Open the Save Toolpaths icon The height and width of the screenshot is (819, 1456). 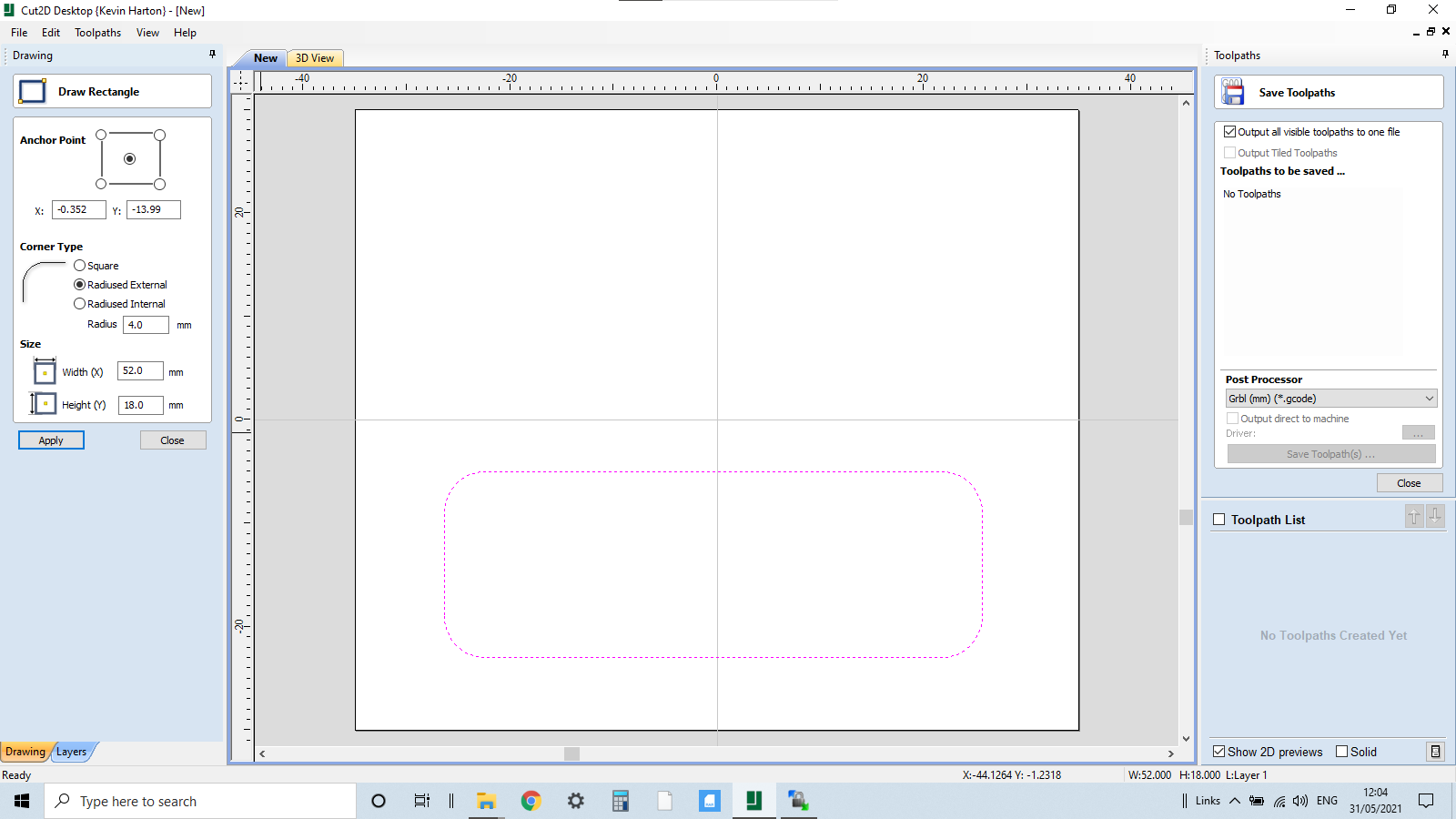(1233, 91)
